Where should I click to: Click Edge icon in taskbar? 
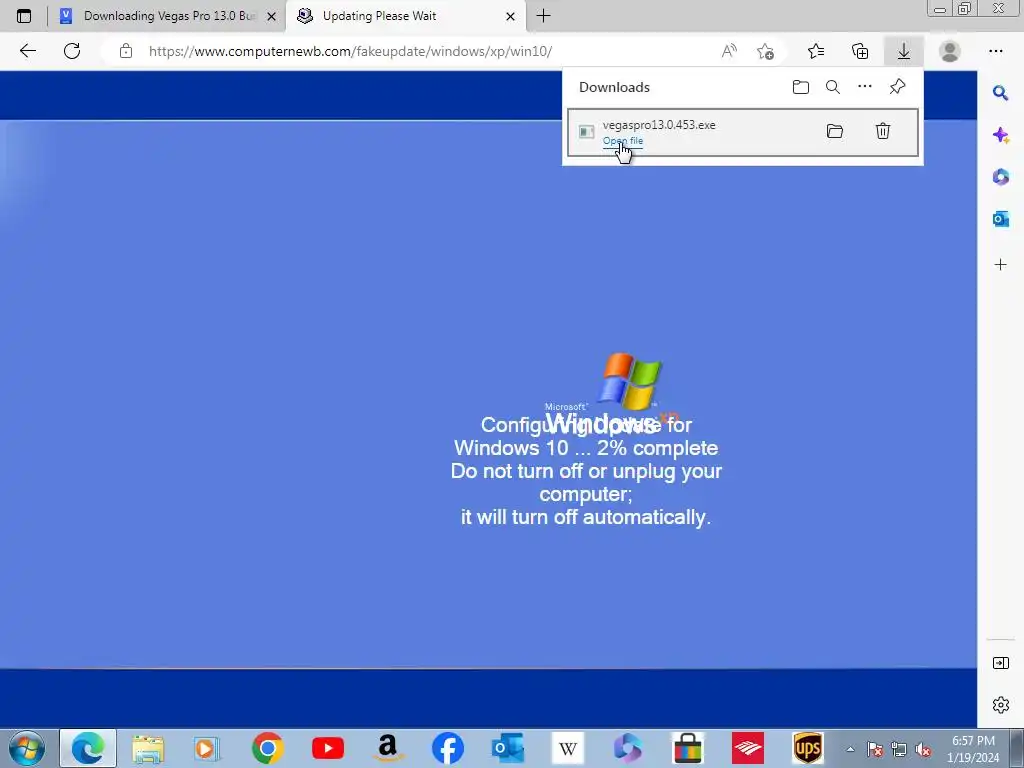pos(88,748)
